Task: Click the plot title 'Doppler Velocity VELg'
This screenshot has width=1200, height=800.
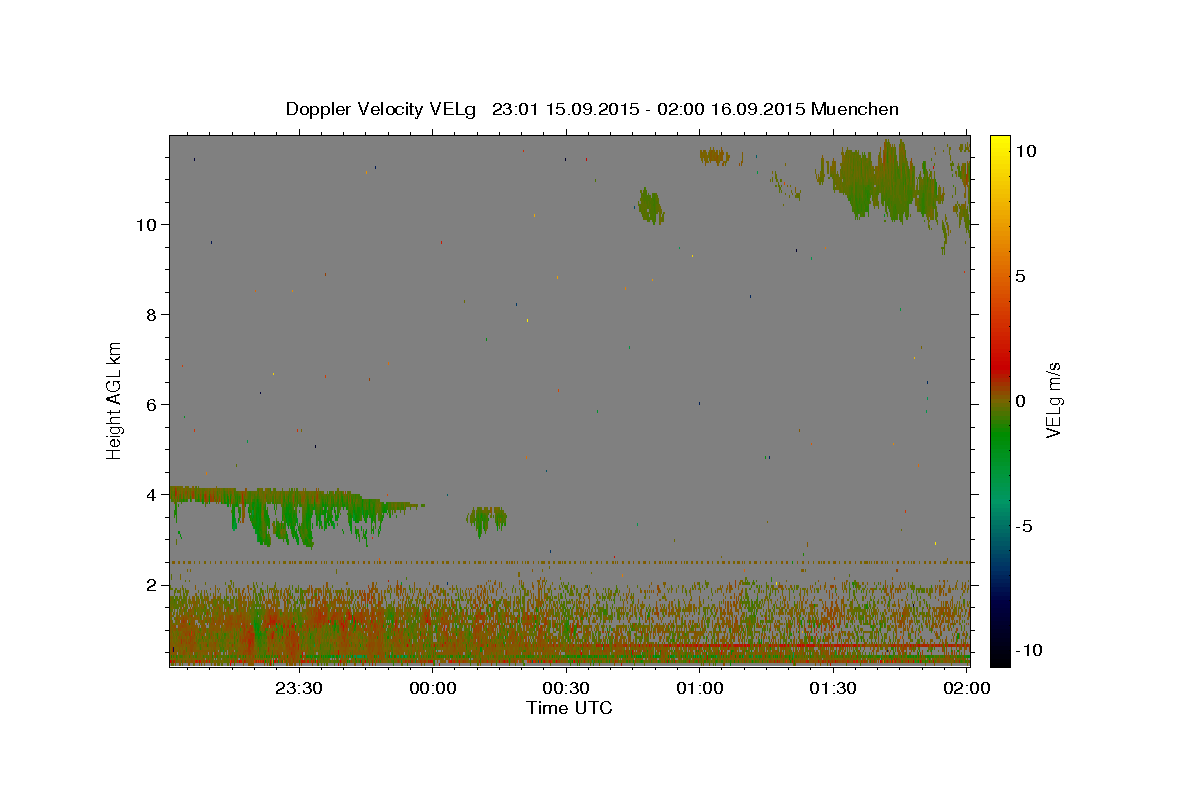Action: click(x=383, y=109)
